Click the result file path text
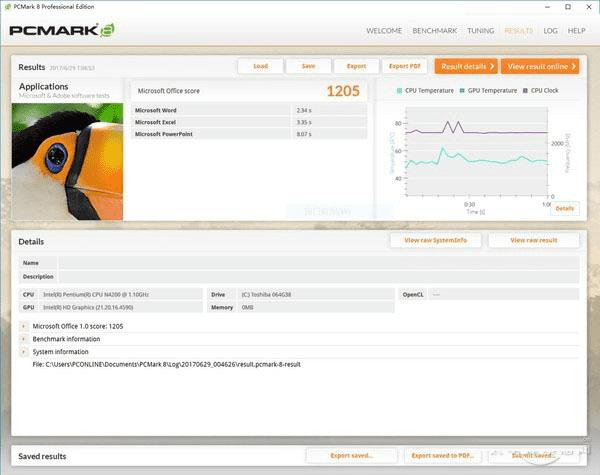The height and width of the screenshot is (475, 600). click(x=166, y=364)
